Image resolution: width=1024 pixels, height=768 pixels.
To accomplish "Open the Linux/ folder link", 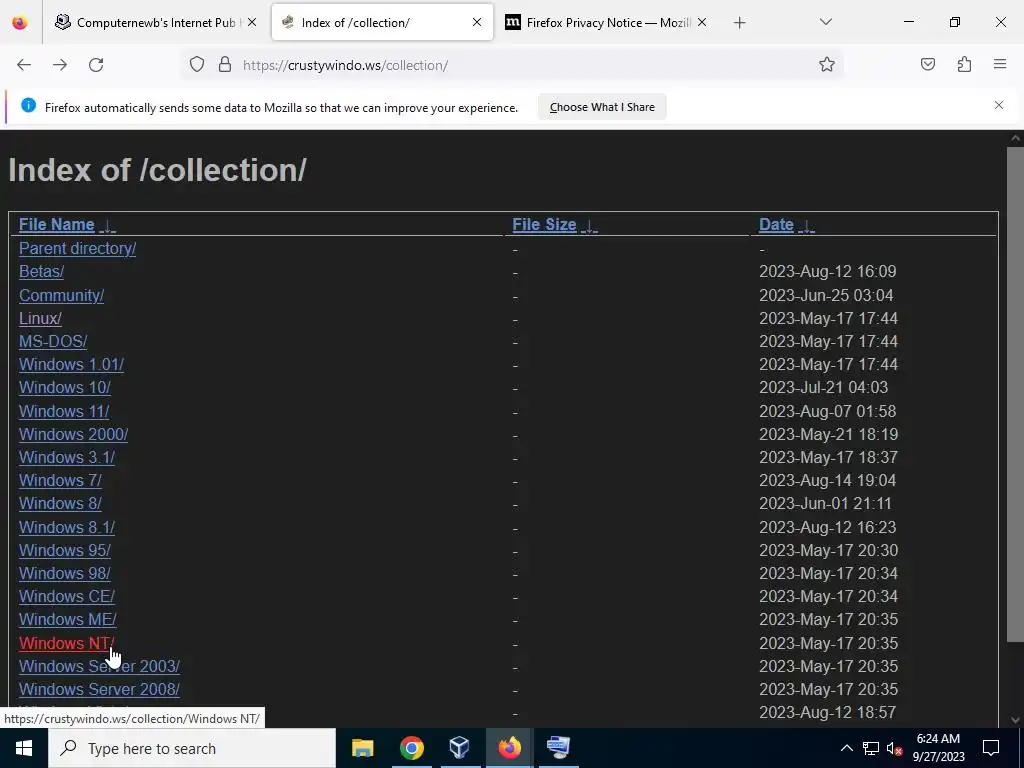I will tap(40, 319).
